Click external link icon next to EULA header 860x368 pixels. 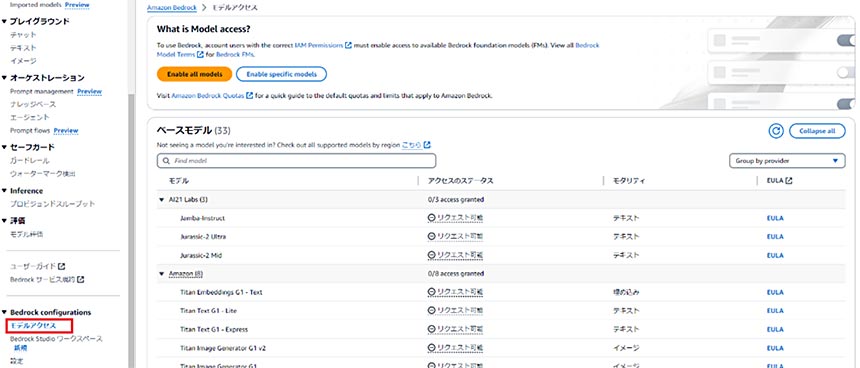[789, 180]
